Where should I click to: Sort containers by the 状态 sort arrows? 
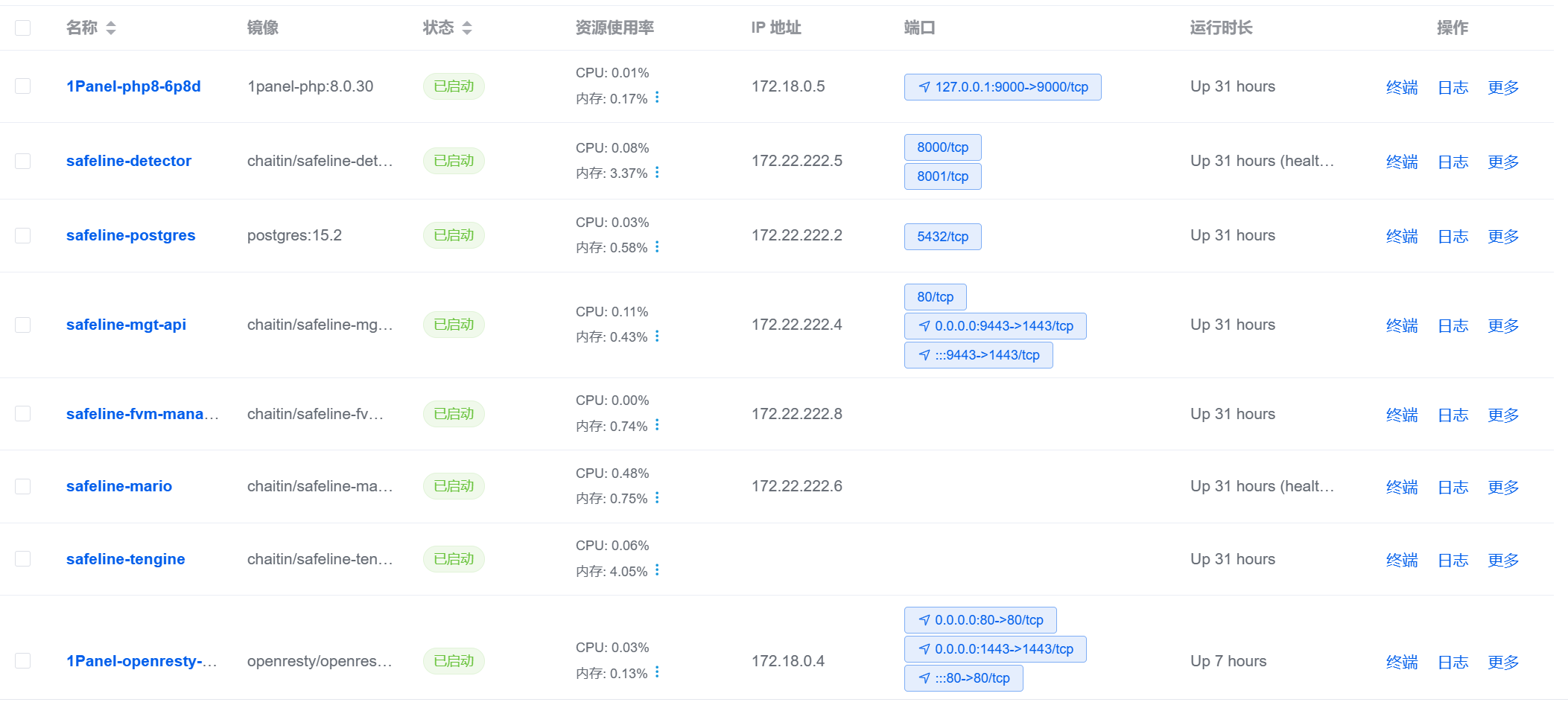pyautogui.click(x=467, y=28)
